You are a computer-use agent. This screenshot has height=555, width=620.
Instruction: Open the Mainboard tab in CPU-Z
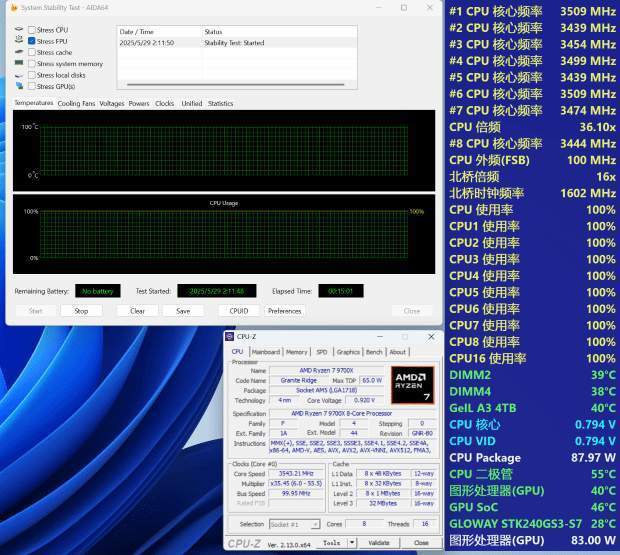[266, 352]
